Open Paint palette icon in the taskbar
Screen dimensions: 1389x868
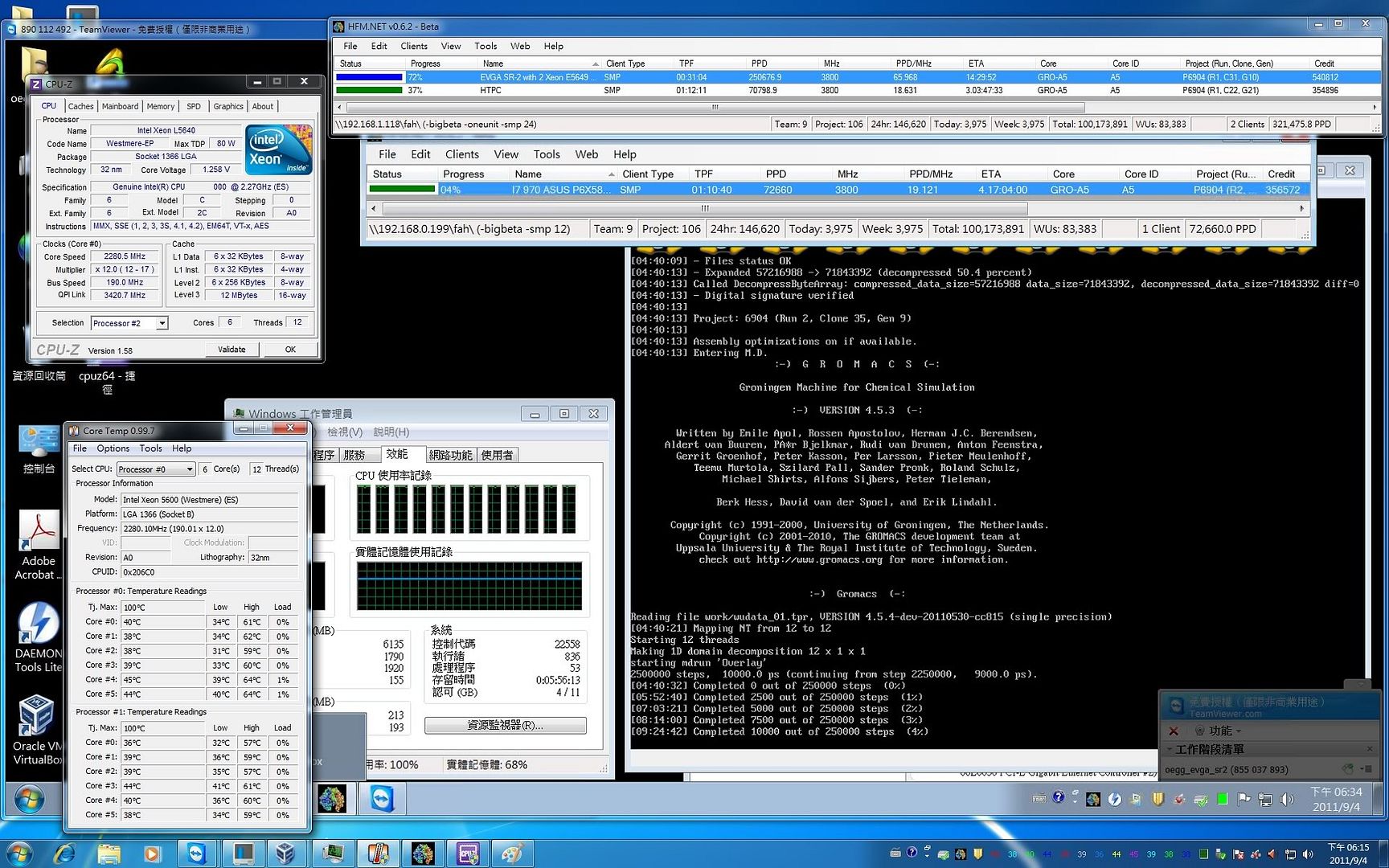[x=513, y=853]
